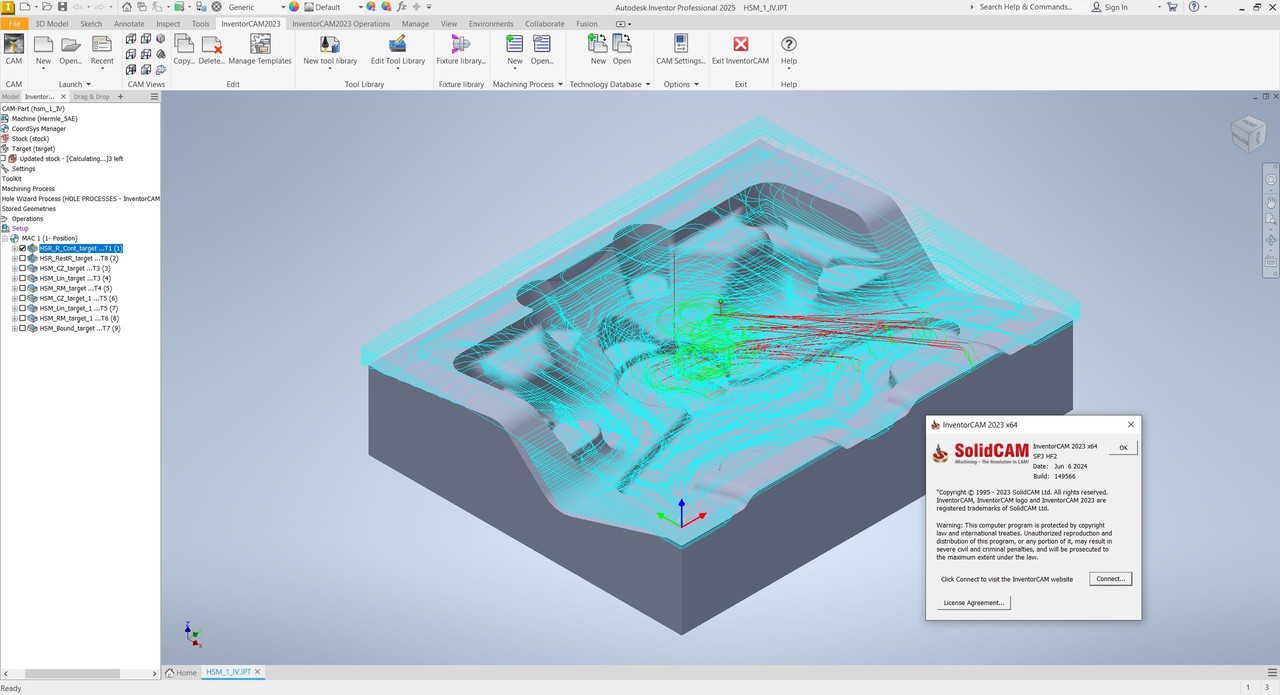This screenshot has height=695, width=1280.
Task: Click the Save icon in quick access toolbar
Action: [x=64, y=7]
